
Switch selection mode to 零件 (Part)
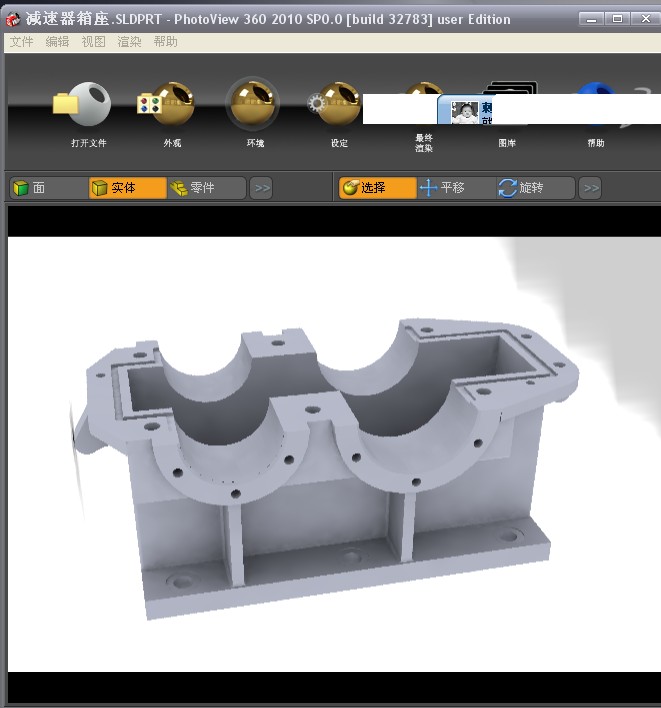point(206,188)
